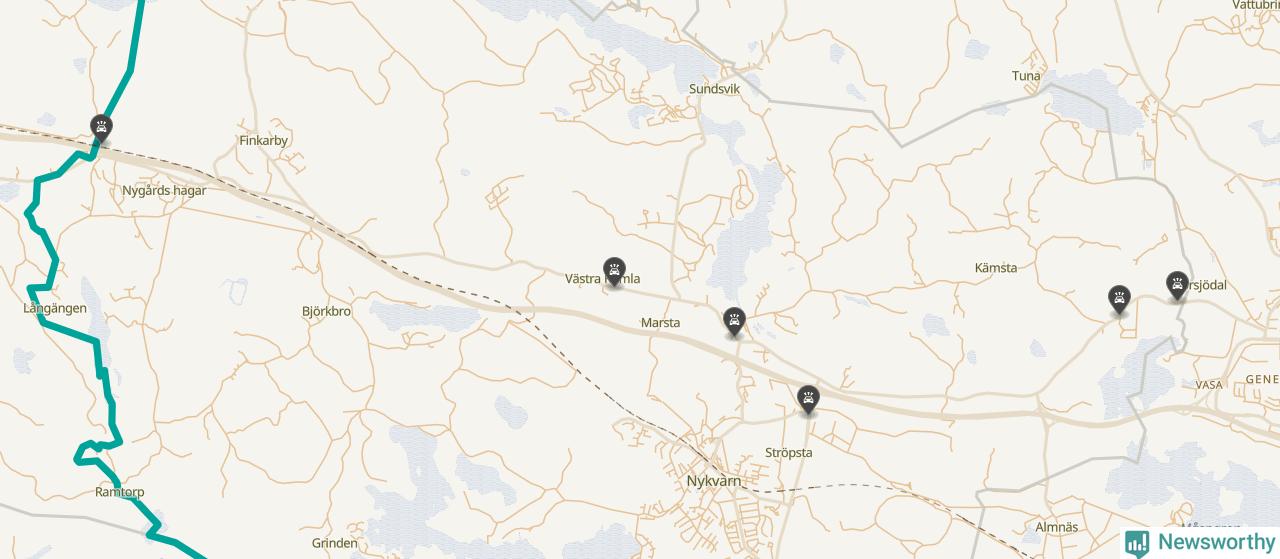Open the crash marker east of Marsta
Viewport: 1280px width, 559px height.
pyautogui.click(x=735, y=320)
